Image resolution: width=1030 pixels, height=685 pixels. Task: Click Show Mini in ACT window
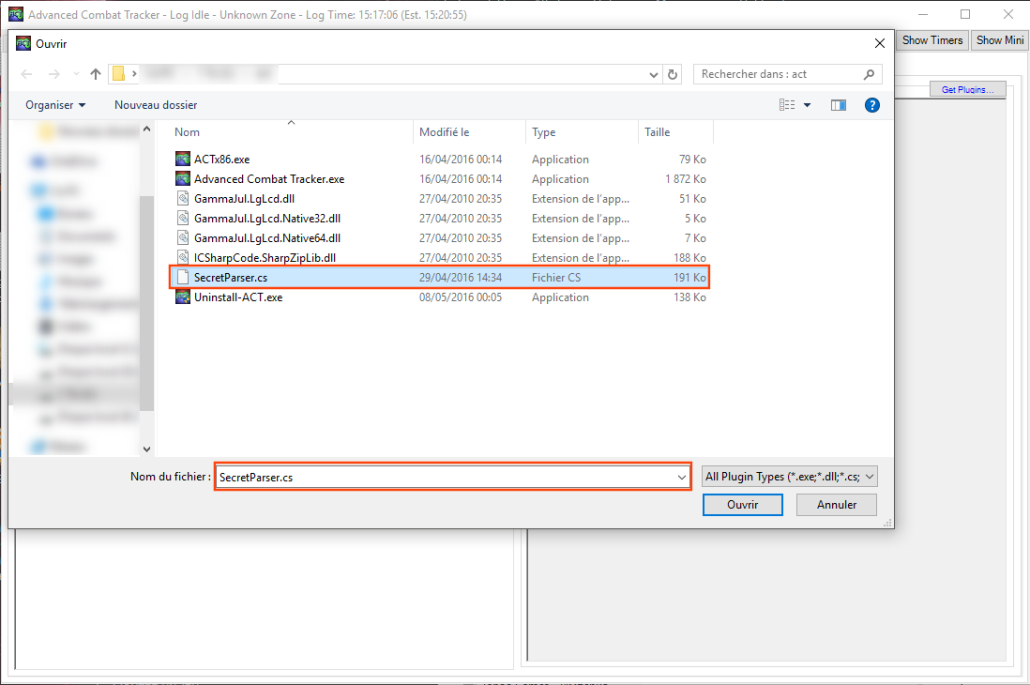coord(1000,40)
